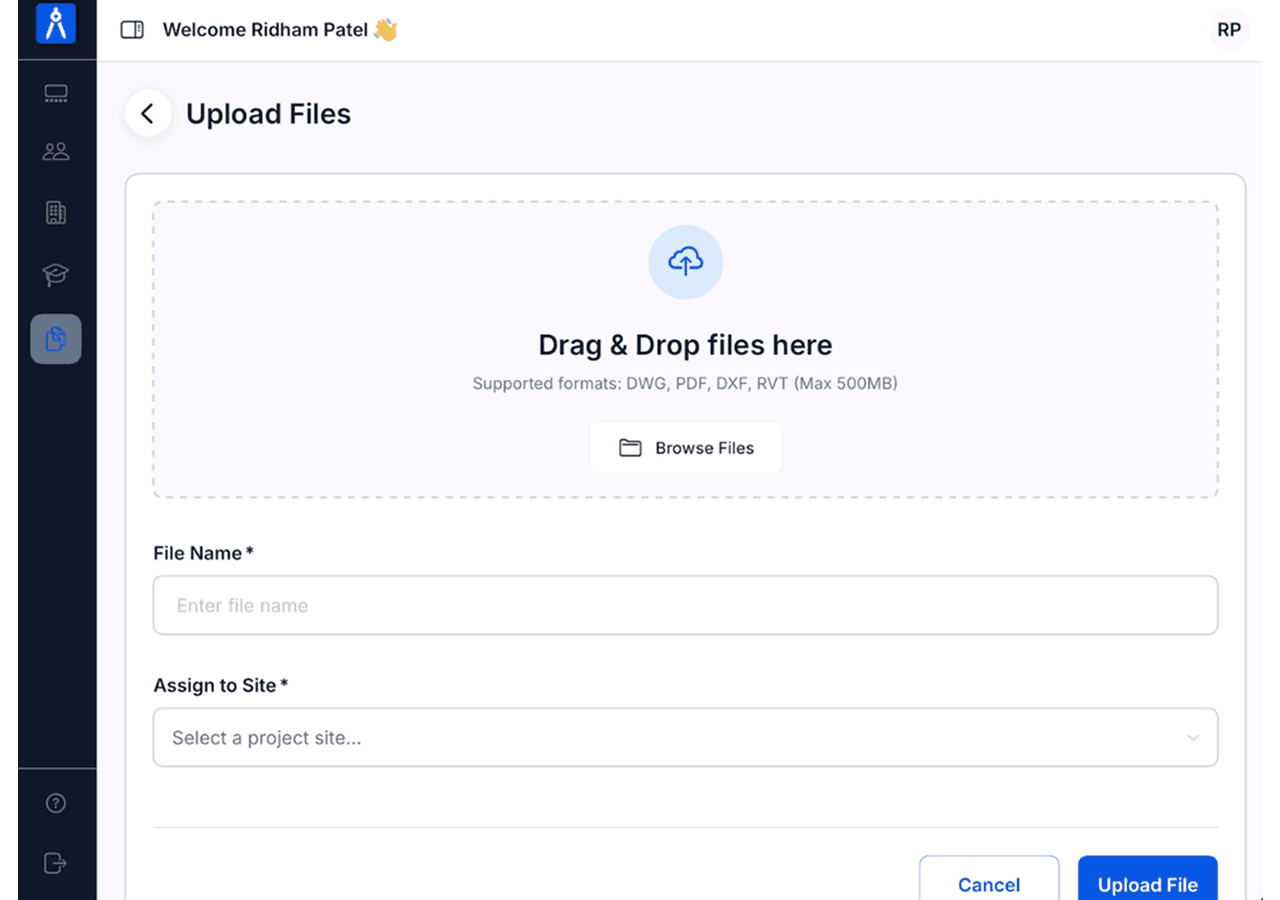Open the building sites icon in sidebar
The image size is (1280, 900).
(56, 212)
